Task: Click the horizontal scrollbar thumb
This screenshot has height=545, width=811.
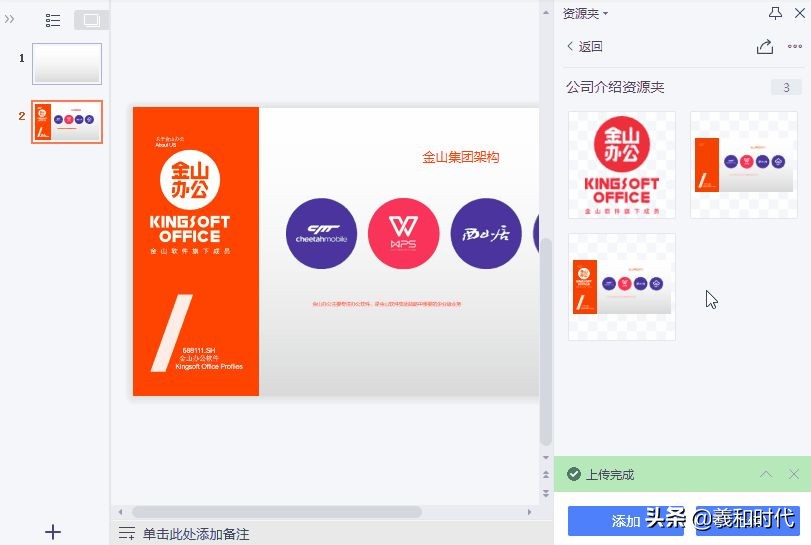Action: pyautogui.click(x=277, y=512)
